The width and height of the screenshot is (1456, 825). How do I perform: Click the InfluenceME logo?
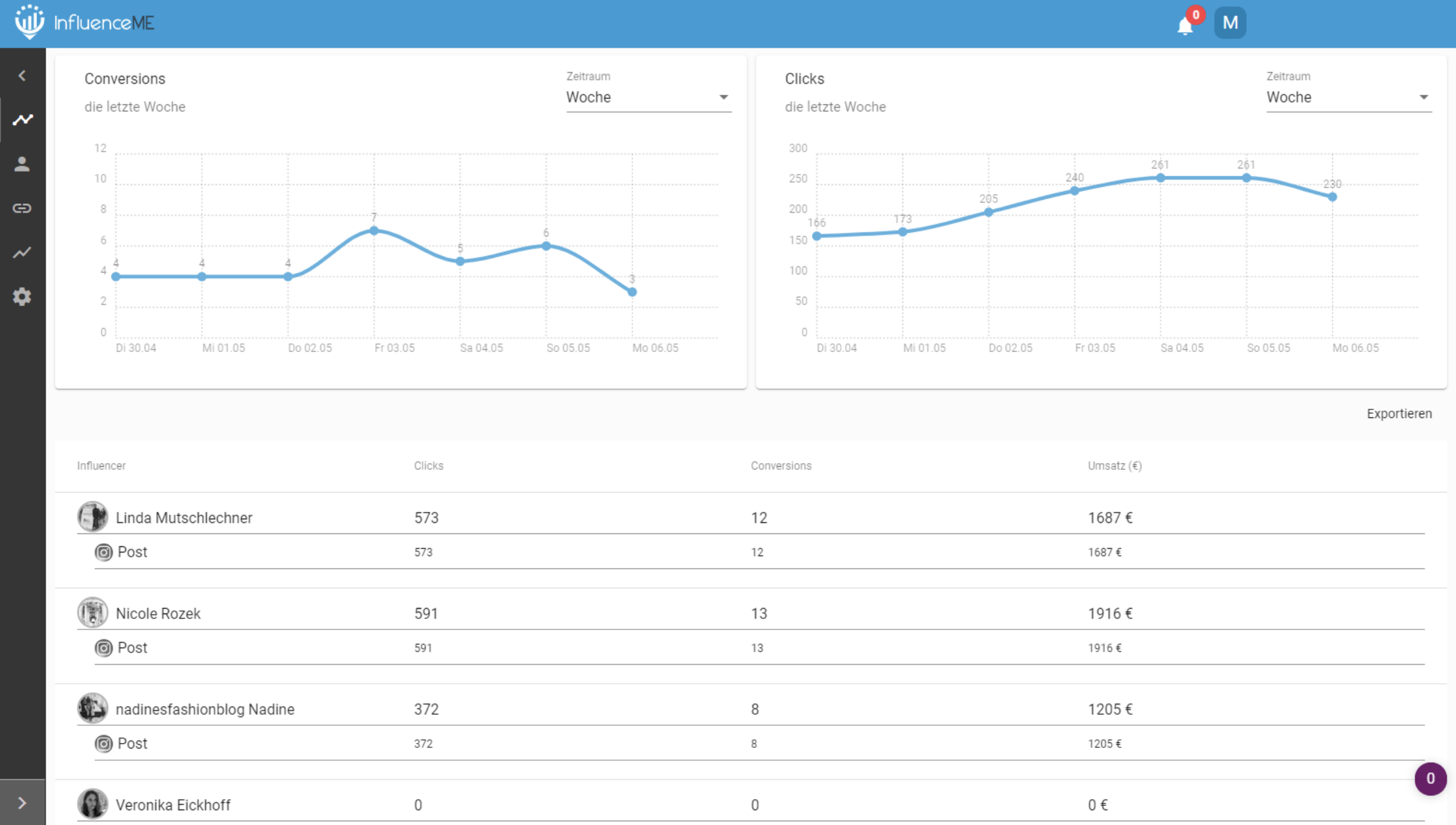pyautogui.click(x=85, y=23)
